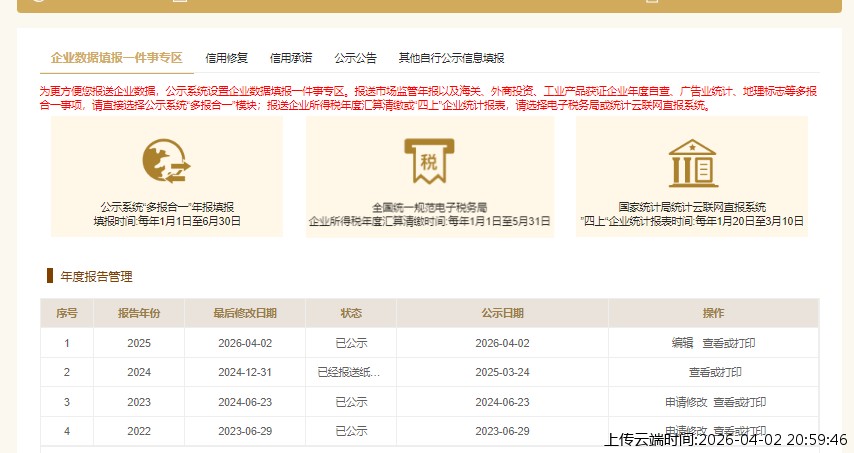Click the 年度报告管理 section heading

(x=96, y=277)
